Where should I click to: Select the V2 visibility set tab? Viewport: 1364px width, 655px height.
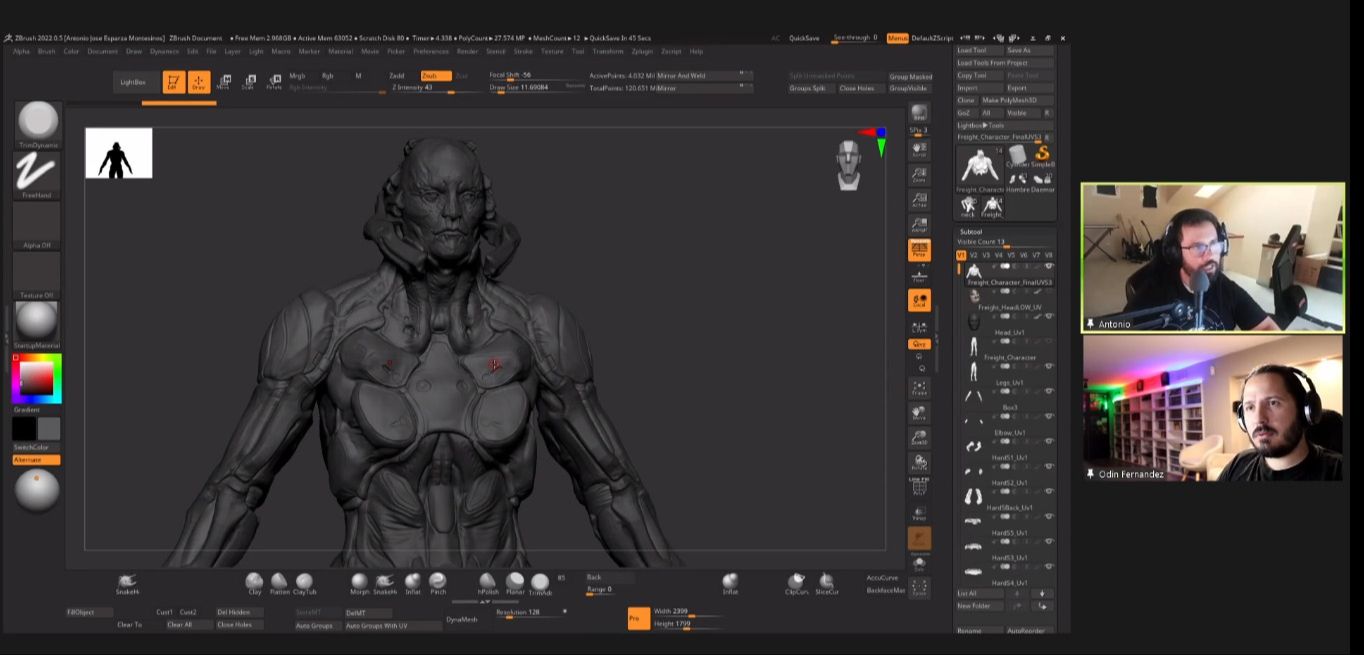[x=973, y=255]
